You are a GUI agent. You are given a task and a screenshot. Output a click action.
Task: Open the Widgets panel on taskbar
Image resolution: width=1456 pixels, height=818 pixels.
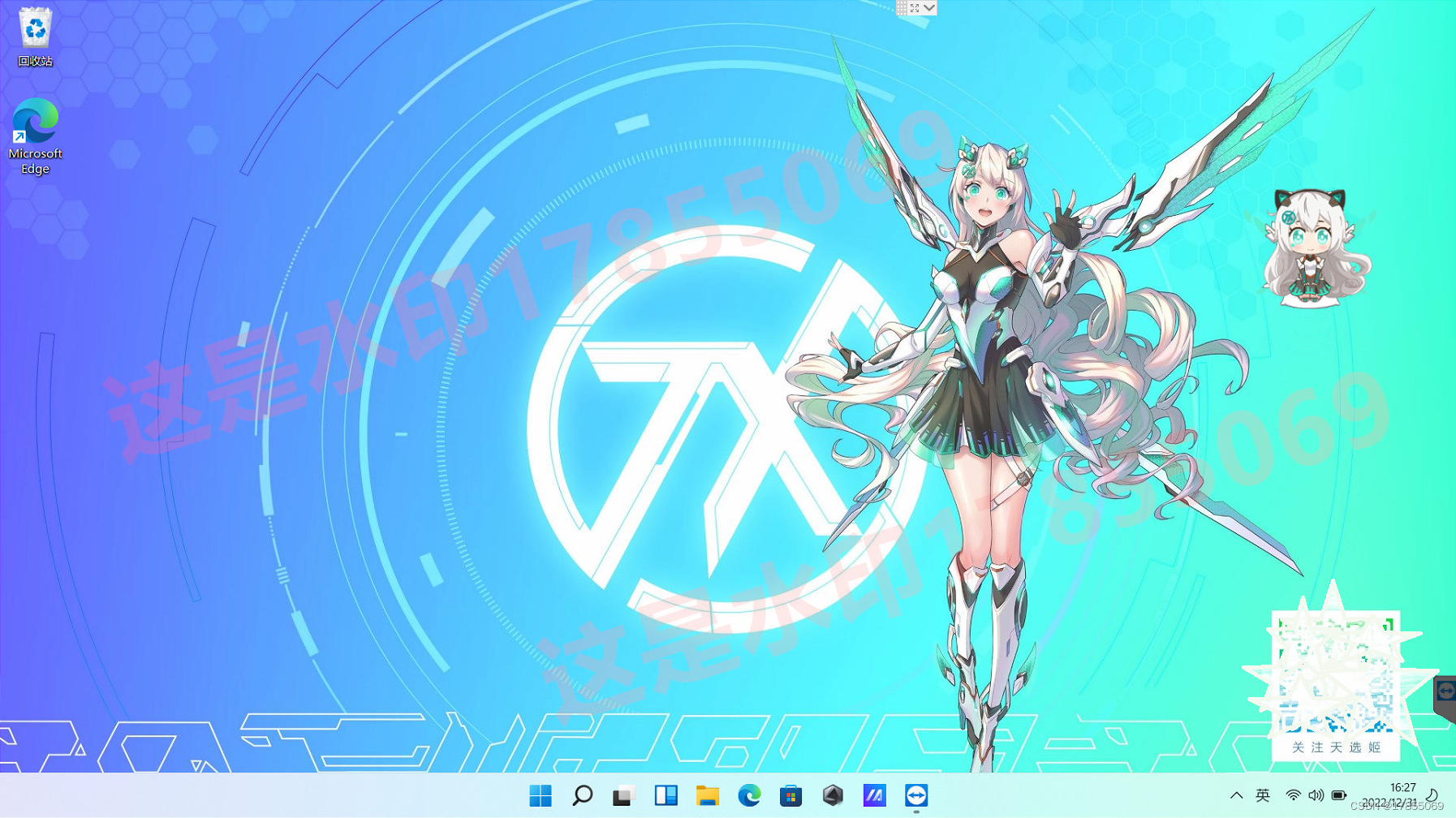coord(666,795)
